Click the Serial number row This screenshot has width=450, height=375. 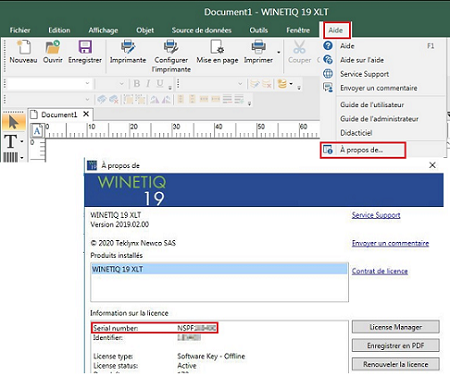155,328
